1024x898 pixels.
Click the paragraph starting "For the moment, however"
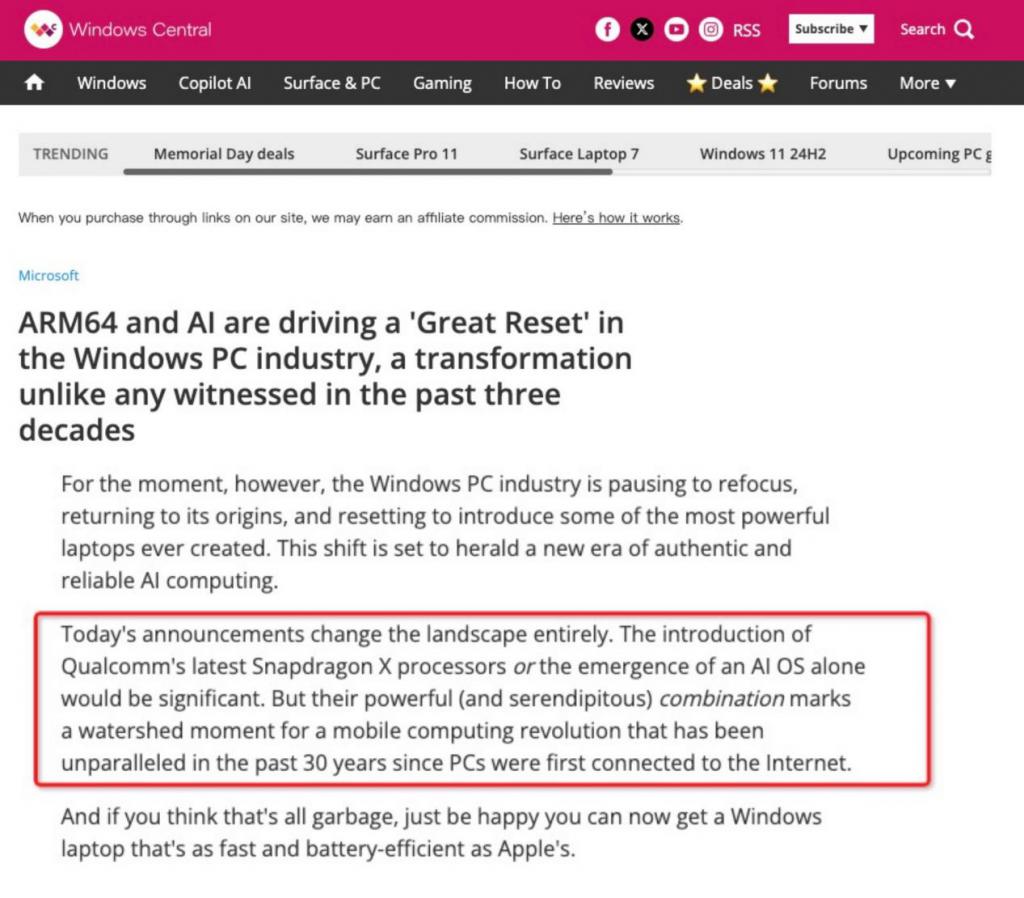[445, 532]
